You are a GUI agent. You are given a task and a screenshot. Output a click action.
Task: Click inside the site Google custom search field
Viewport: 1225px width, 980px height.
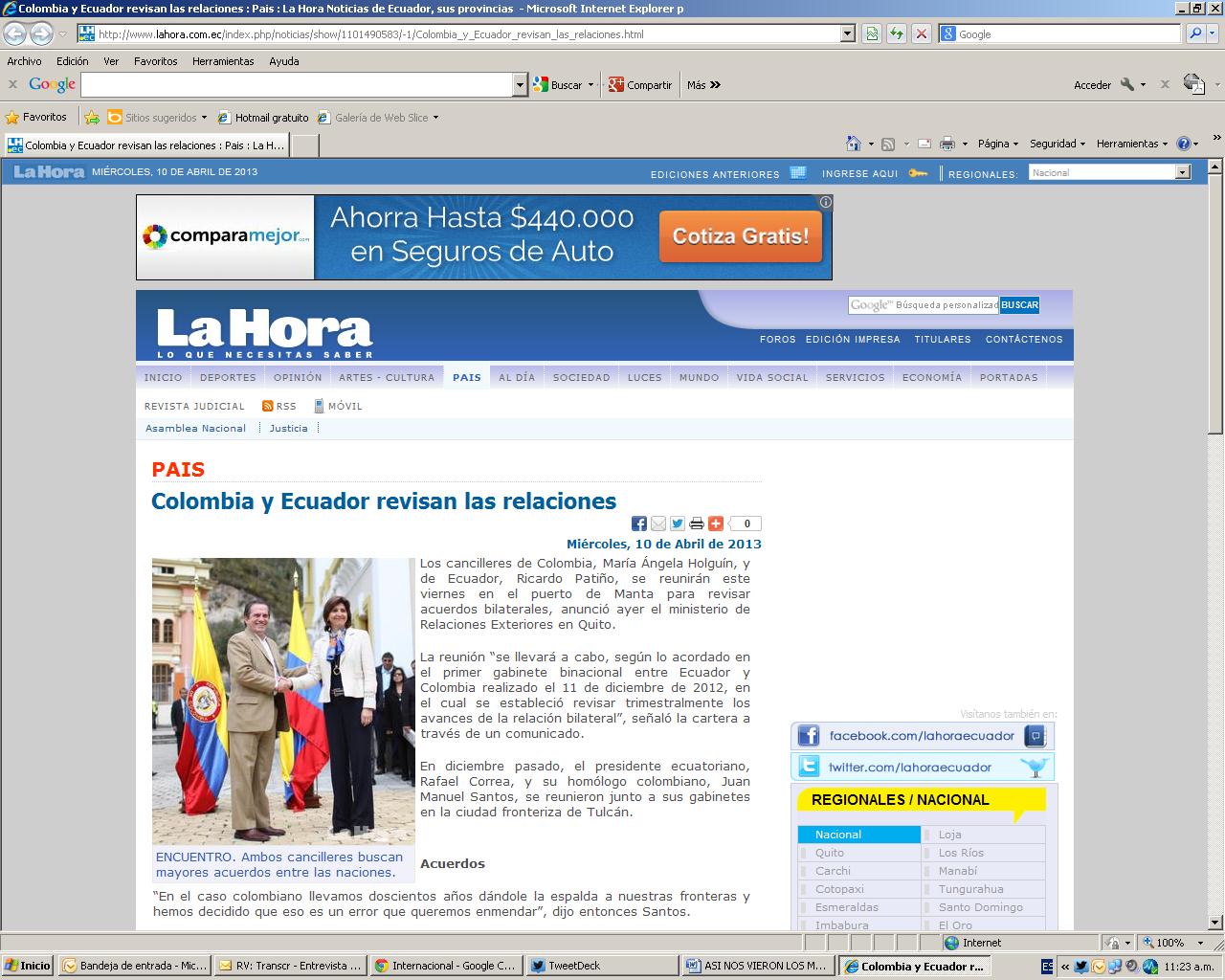(924, 304)
